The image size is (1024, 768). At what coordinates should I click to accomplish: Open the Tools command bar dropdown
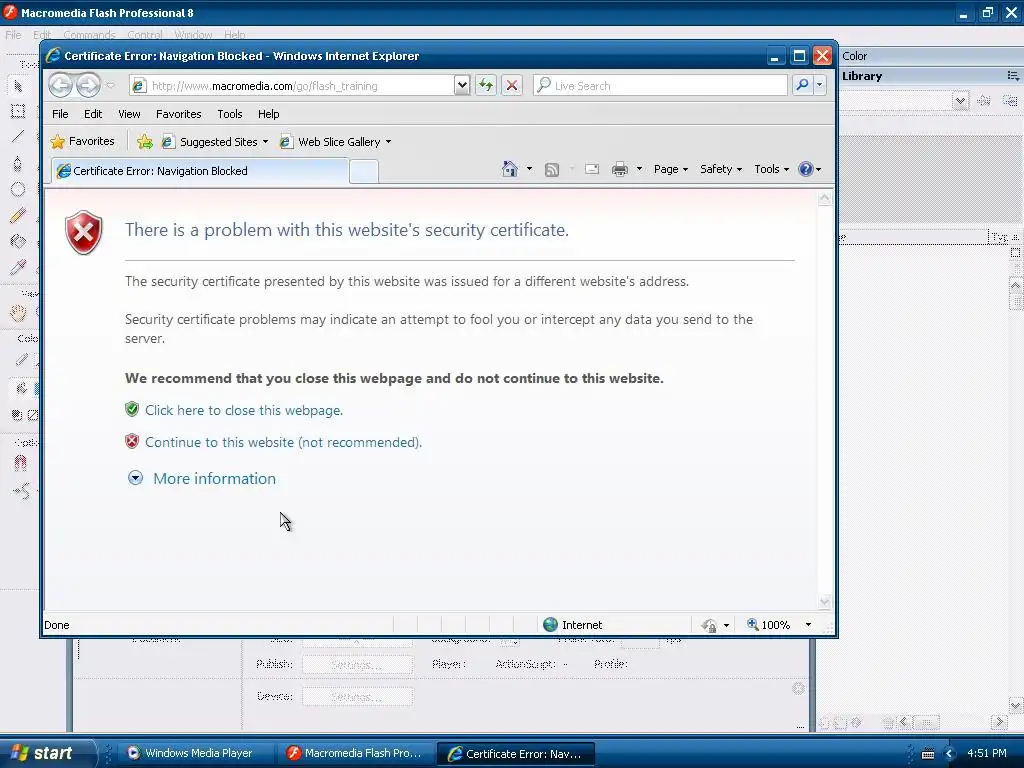(x=771, y=169)
